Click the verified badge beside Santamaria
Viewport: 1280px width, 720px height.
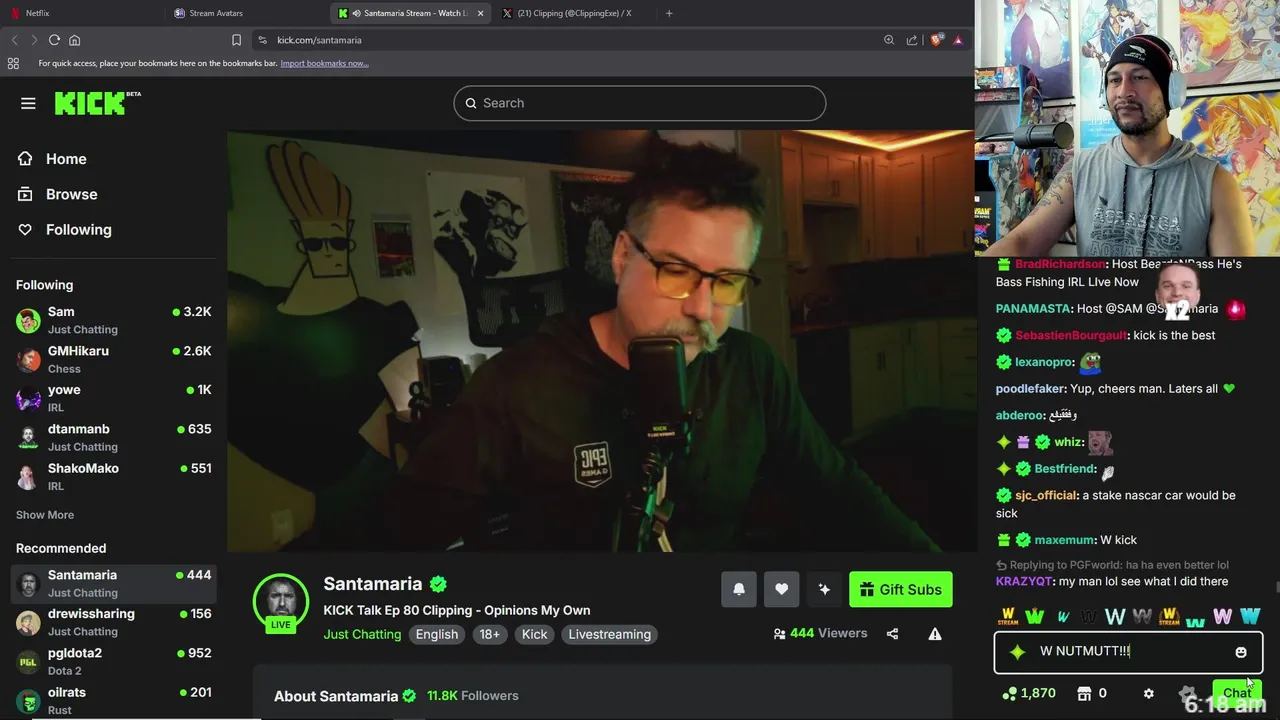click(x=438, y=584)
